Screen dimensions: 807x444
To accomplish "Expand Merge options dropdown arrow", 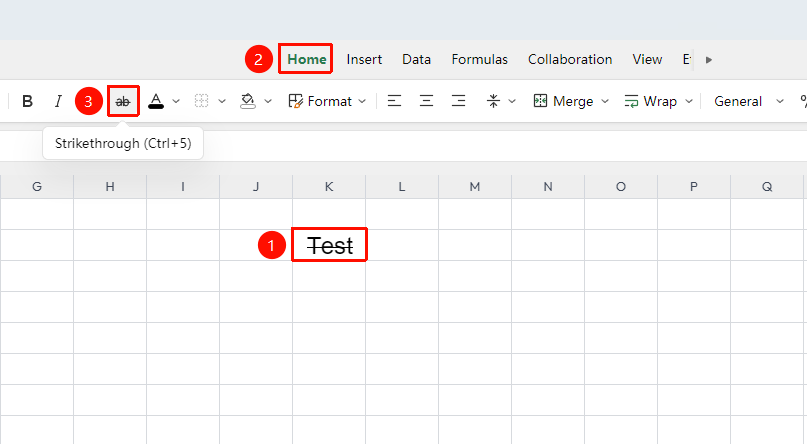I will 605,101.
